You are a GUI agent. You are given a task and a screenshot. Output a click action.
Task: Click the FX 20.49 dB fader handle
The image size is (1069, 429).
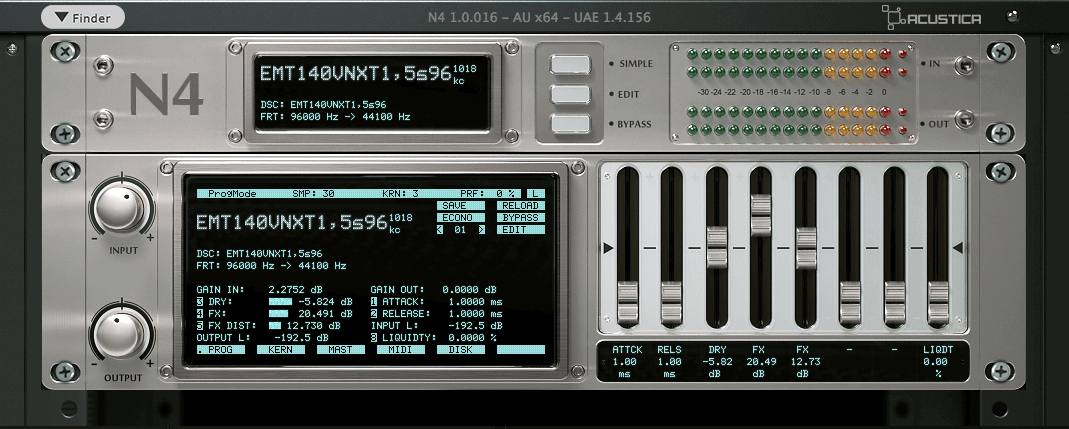761,214
